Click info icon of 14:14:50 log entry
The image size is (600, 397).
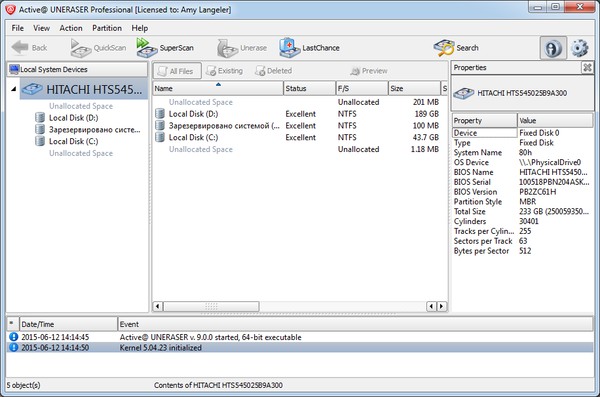(x=13, y=348)
